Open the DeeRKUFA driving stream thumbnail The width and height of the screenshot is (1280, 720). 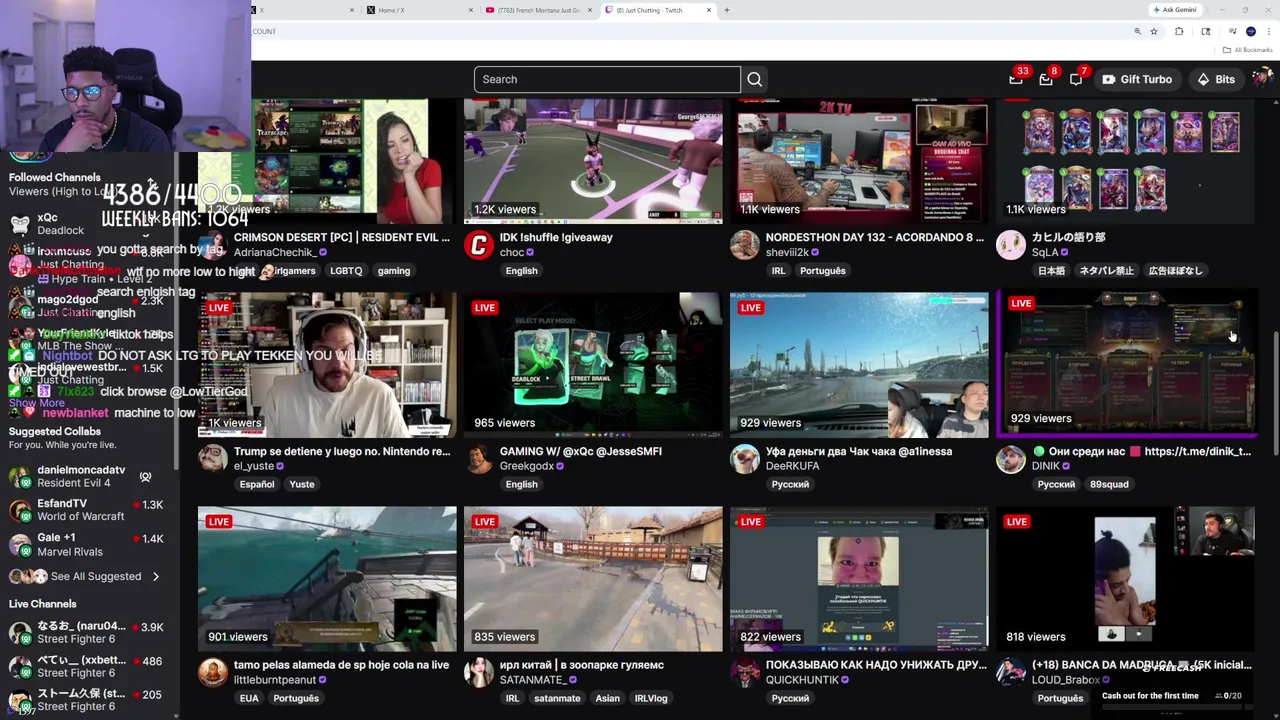click(x=859, y=365)
